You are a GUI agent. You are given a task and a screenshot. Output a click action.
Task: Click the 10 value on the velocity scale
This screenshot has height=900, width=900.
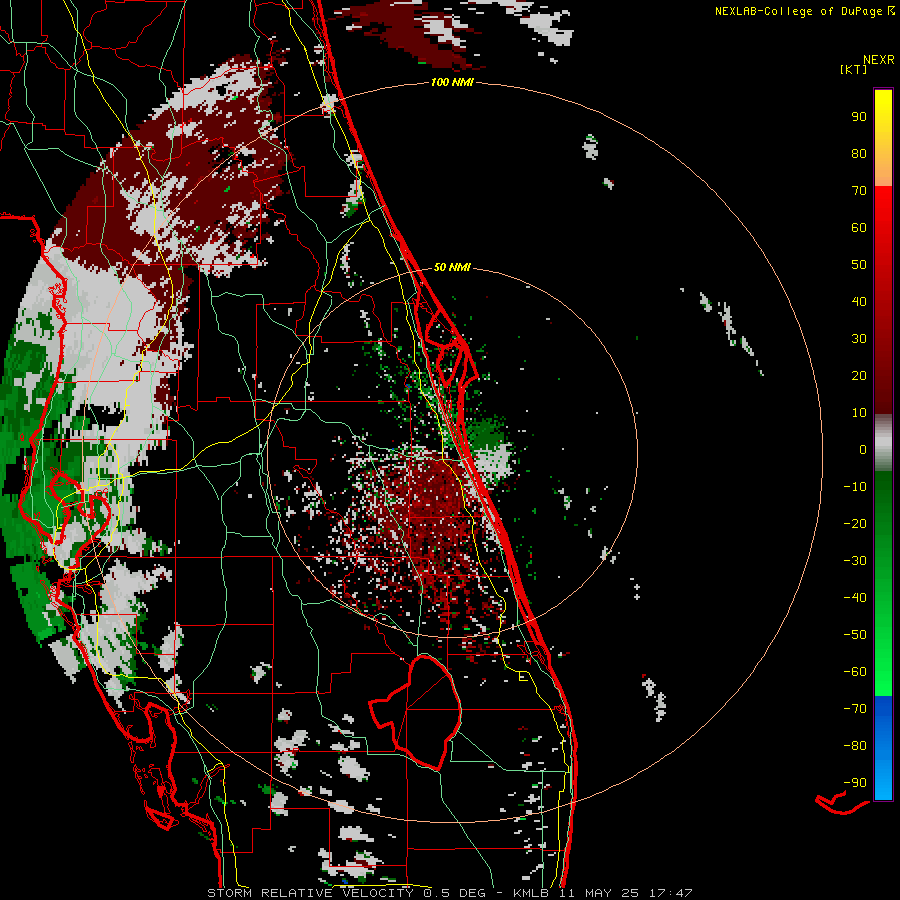(x=859, y=413)
